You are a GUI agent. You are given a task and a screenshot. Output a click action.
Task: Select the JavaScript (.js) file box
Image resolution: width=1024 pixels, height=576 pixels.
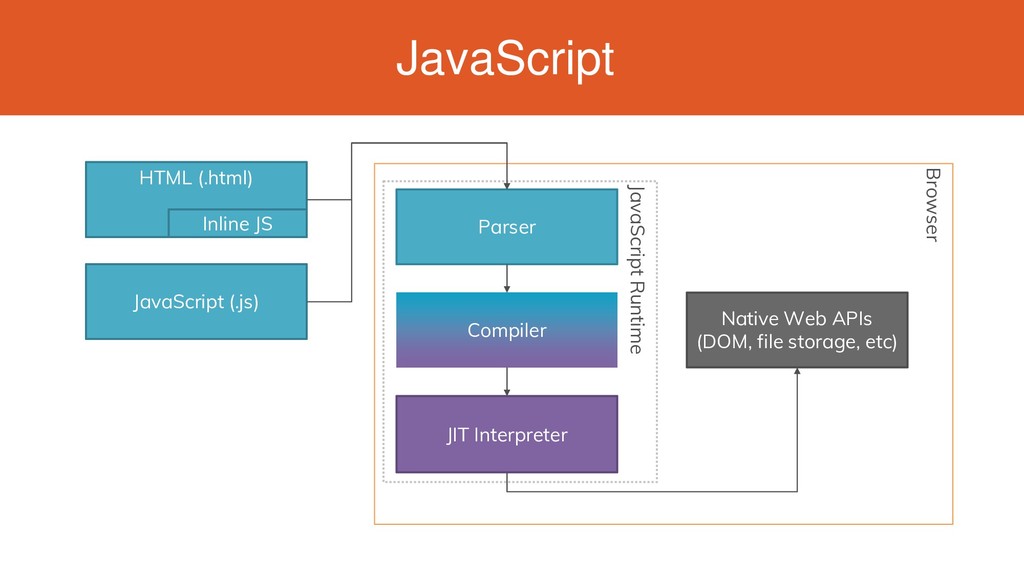(196, 302)
